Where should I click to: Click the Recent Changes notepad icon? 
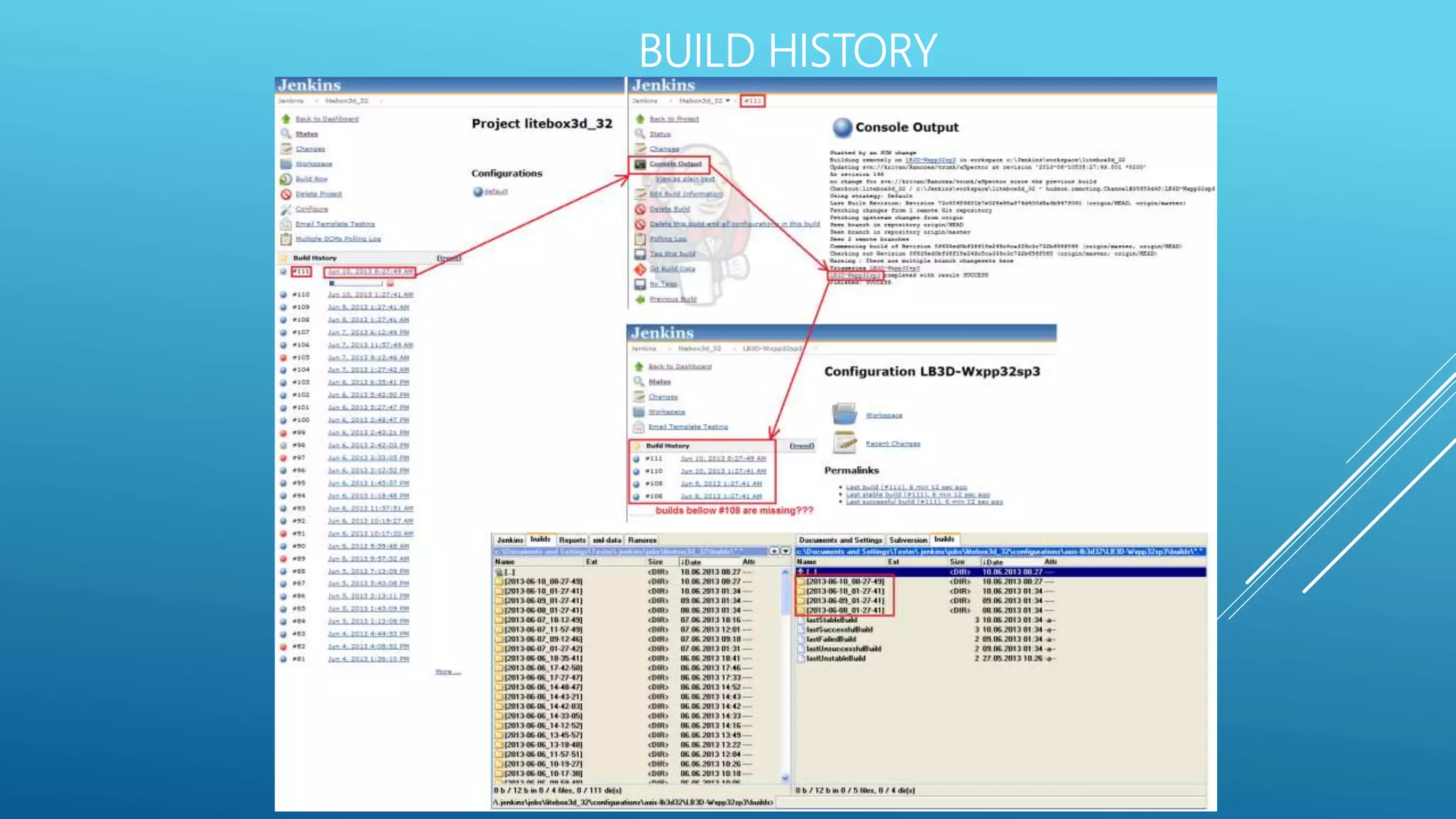coord(844,442)
